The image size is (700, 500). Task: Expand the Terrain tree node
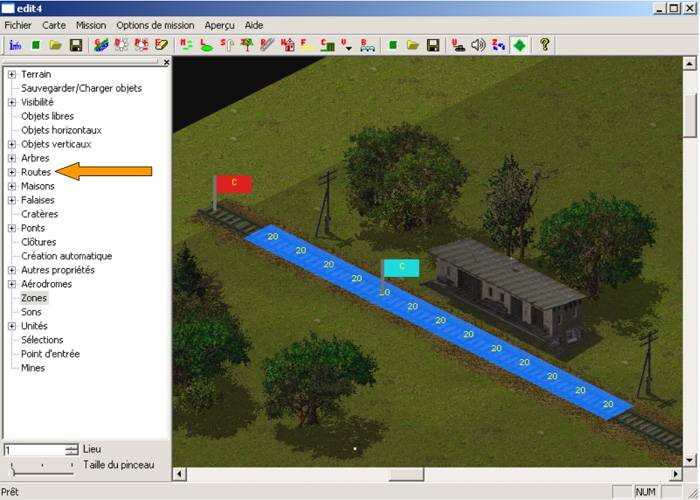(x=11, y=74)
